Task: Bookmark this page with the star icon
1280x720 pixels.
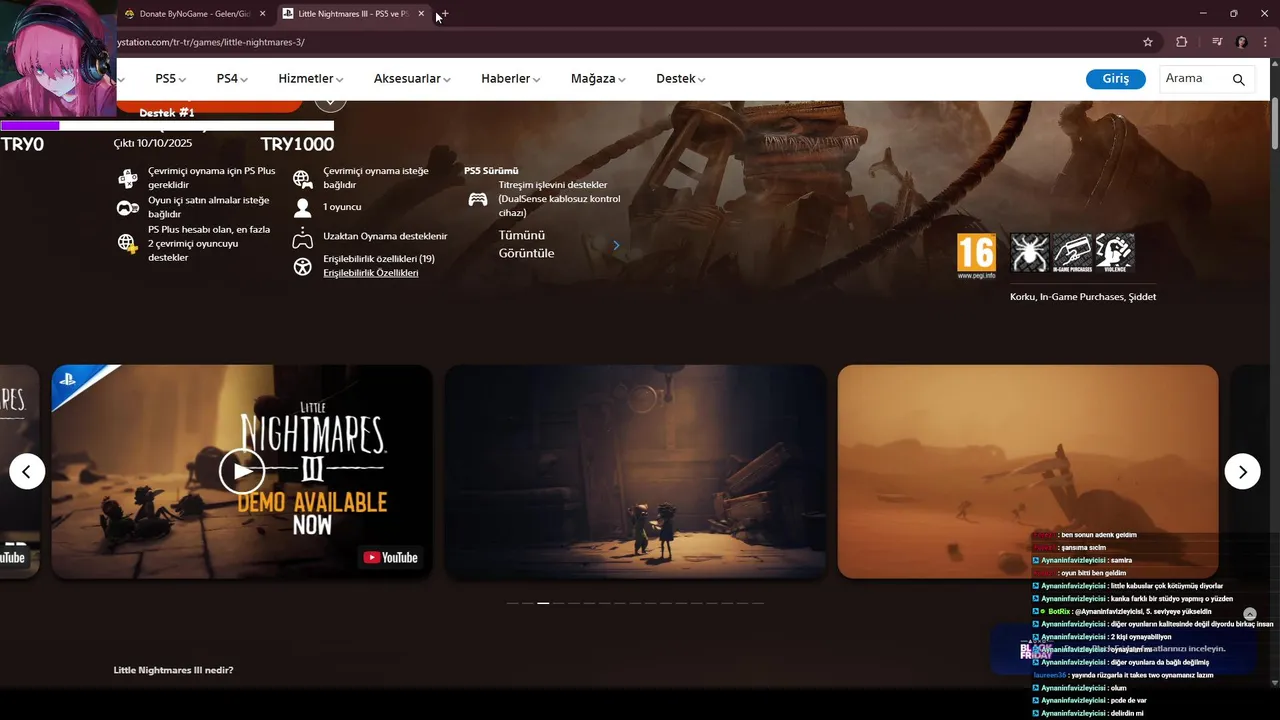Action: click(x=1148, y=42)
